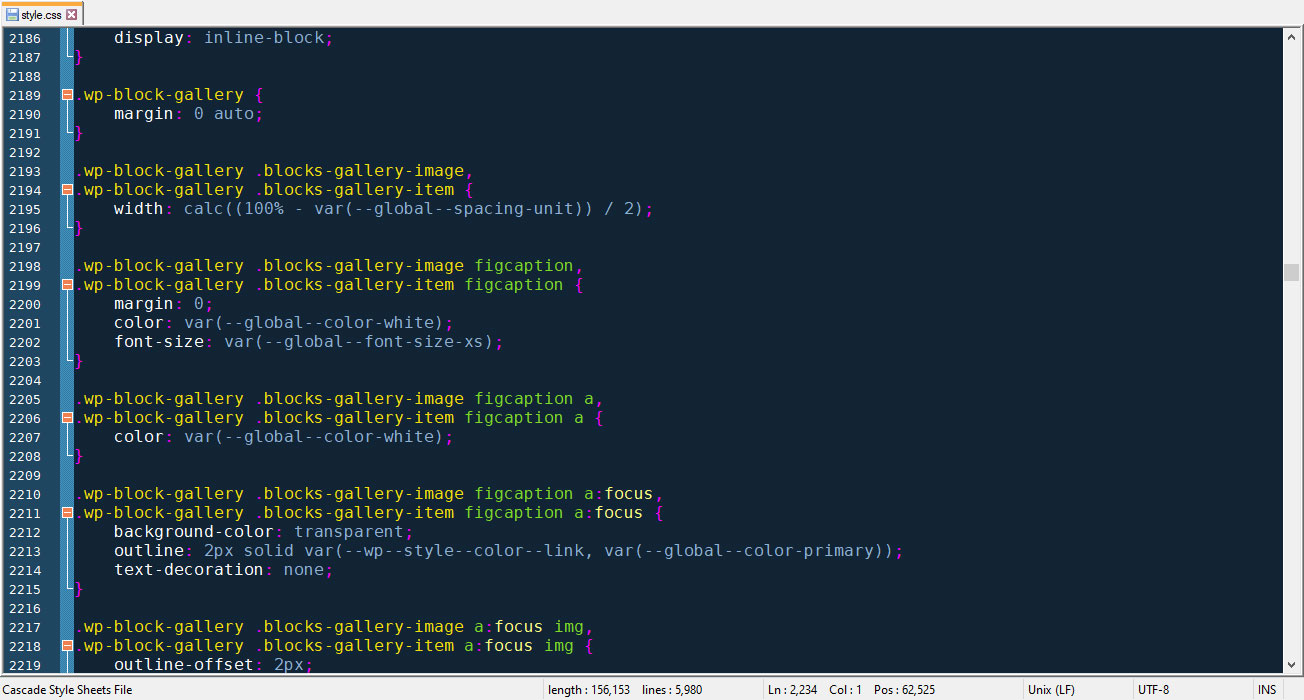Click the scrollbar down arrow
The image size is (1304, 700).
(1292, 665)
